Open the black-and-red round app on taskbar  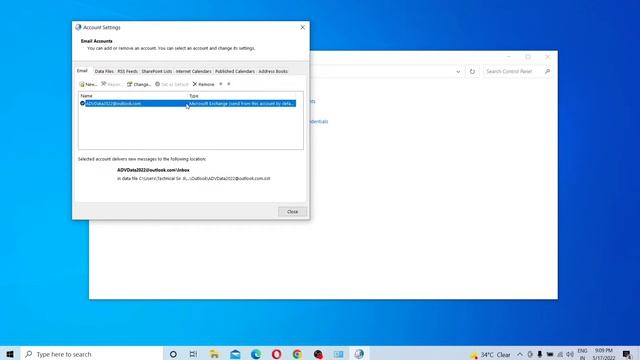point(318,354)
